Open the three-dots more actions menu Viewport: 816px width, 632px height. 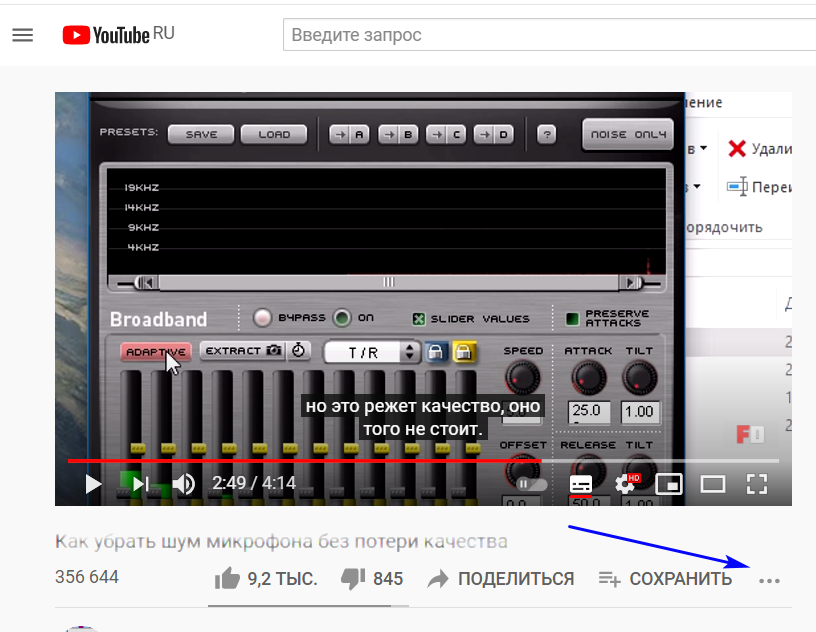[769, 580]
